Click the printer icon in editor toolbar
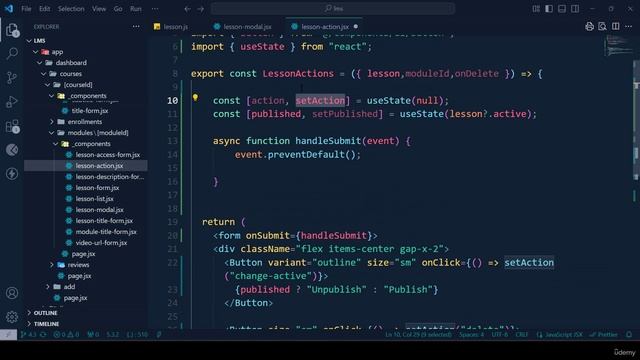Image resolution: width=640 pixels, height=360 pixels. [589, 27]
